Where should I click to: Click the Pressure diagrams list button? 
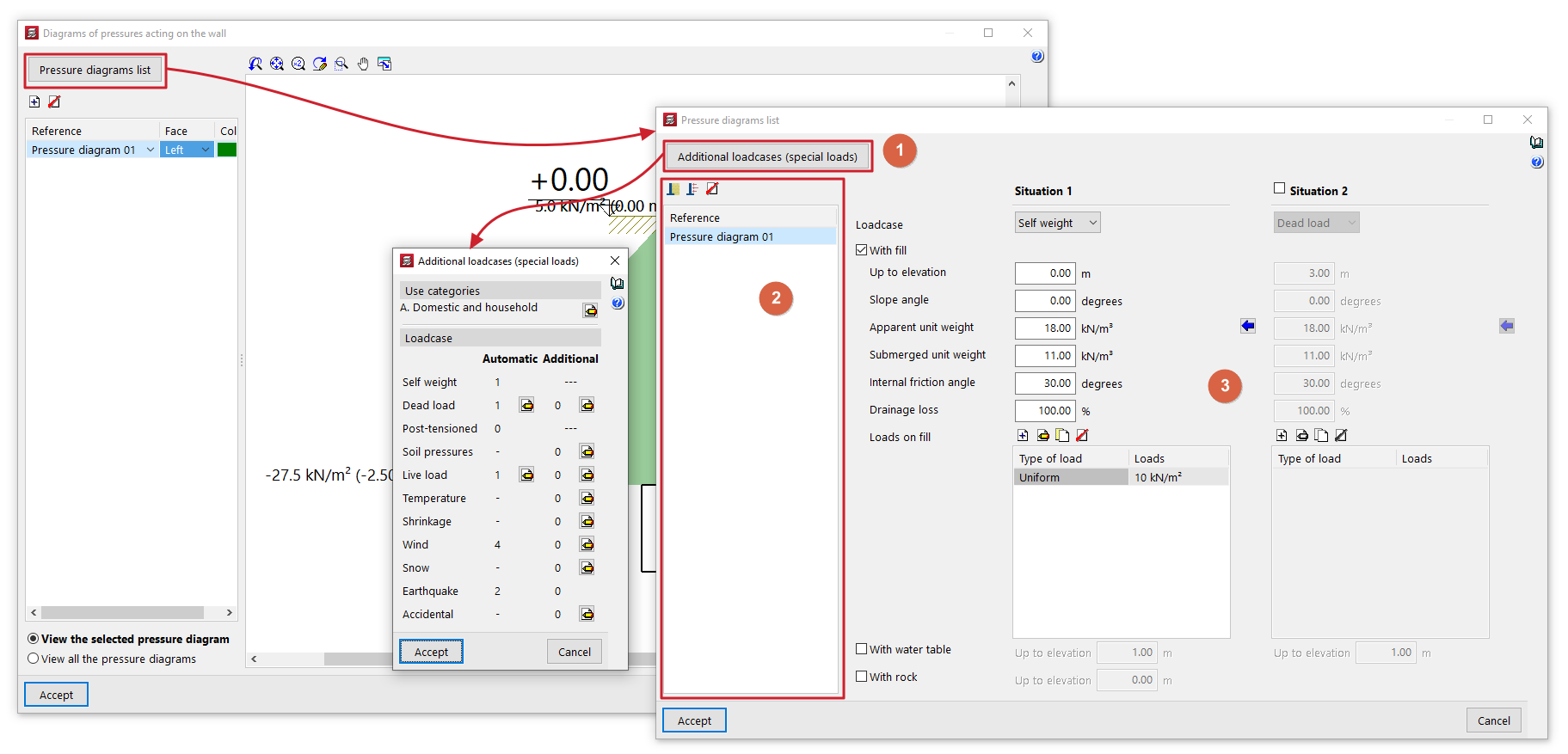95,70
